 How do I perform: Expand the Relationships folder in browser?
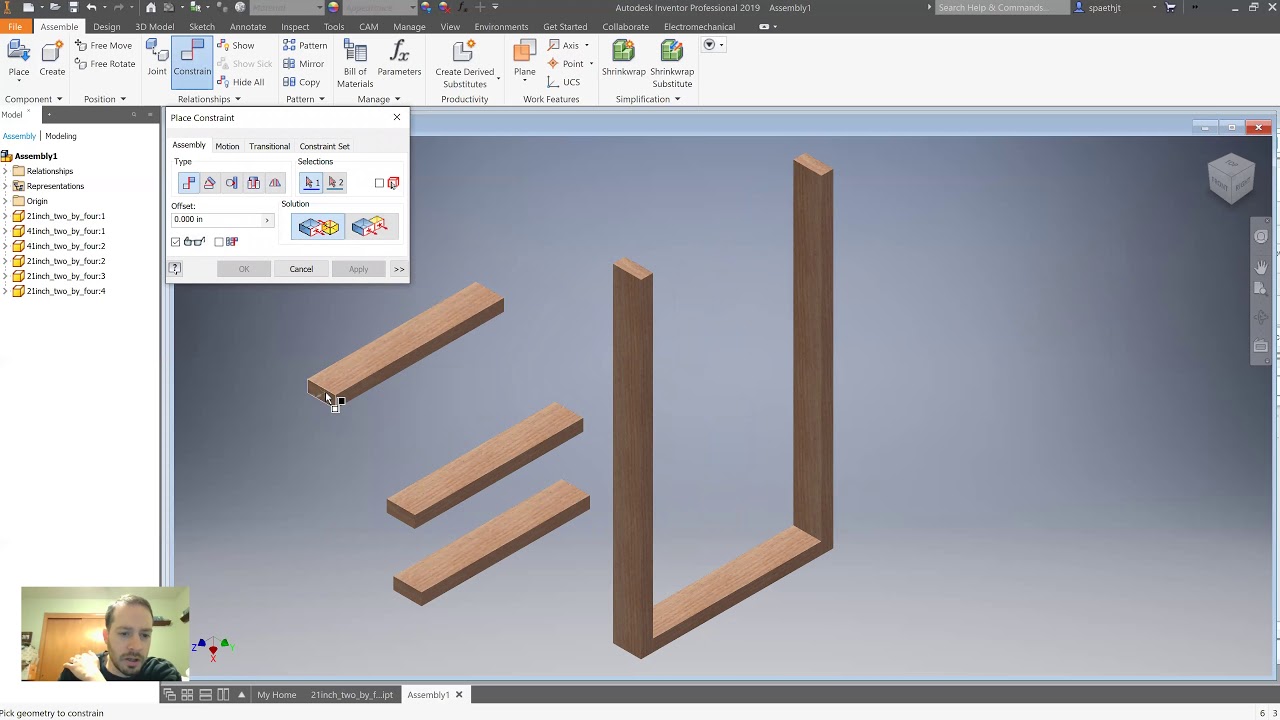click(x=5, y=171)
